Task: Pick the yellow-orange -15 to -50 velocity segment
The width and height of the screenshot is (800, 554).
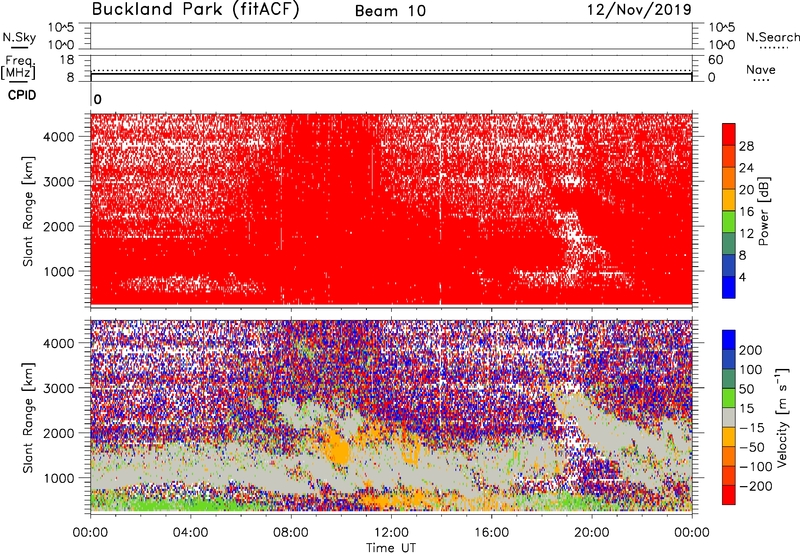Action: point(729,437)
